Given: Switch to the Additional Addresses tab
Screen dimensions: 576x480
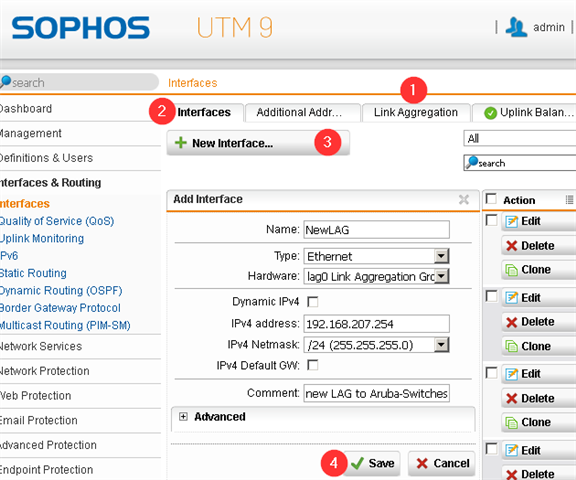Looking at the screenshot, I should click(x=302, y=112).
